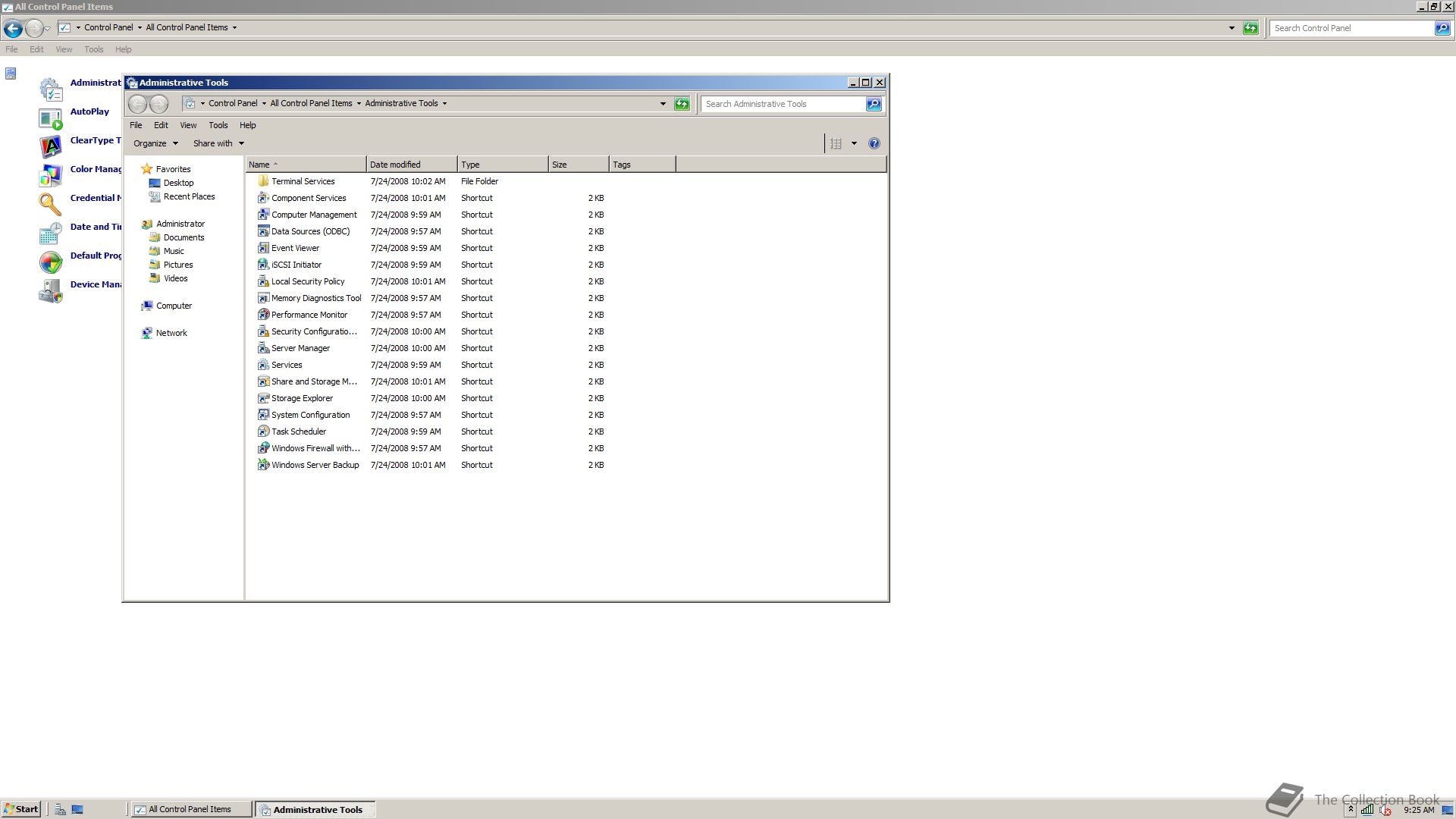Open Default Programs icon in Control Panel
Viewport: 1456px width, 819px height.
click(x=50, y=262)
